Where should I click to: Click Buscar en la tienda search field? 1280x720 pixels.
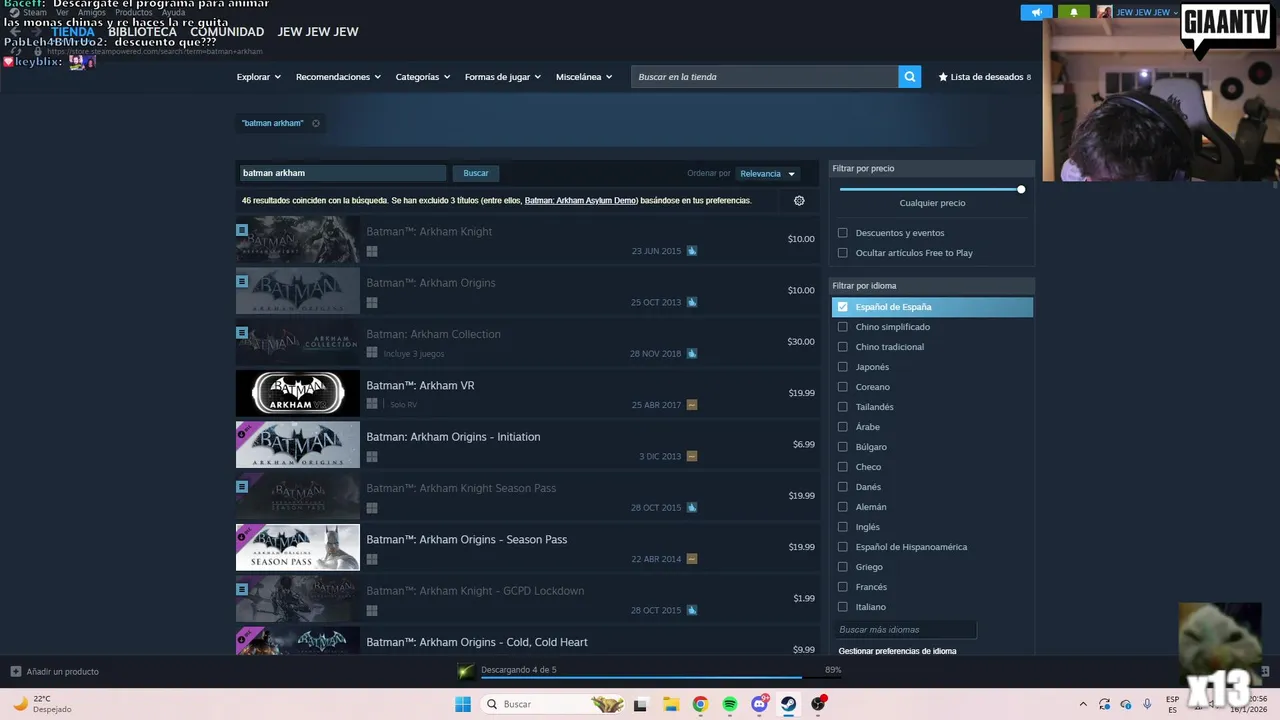[x=764, y=77]
